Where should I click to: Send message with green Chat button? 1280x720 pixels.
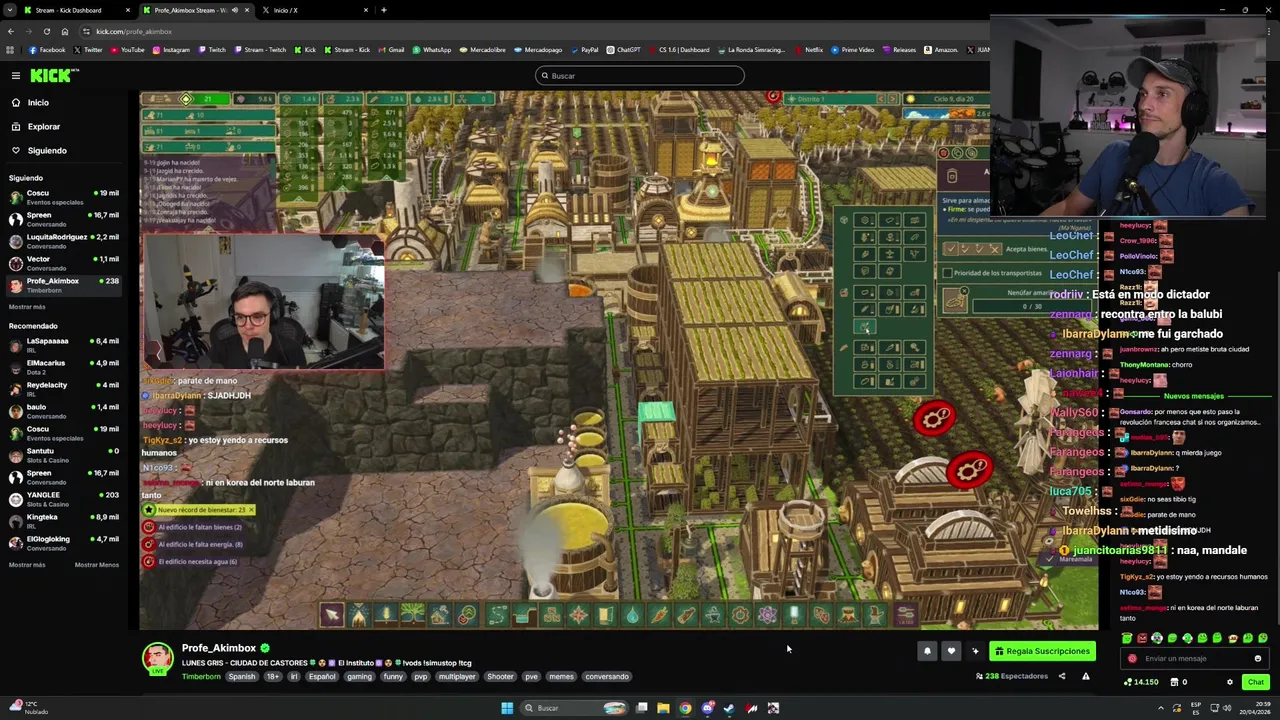[1255, 682]
